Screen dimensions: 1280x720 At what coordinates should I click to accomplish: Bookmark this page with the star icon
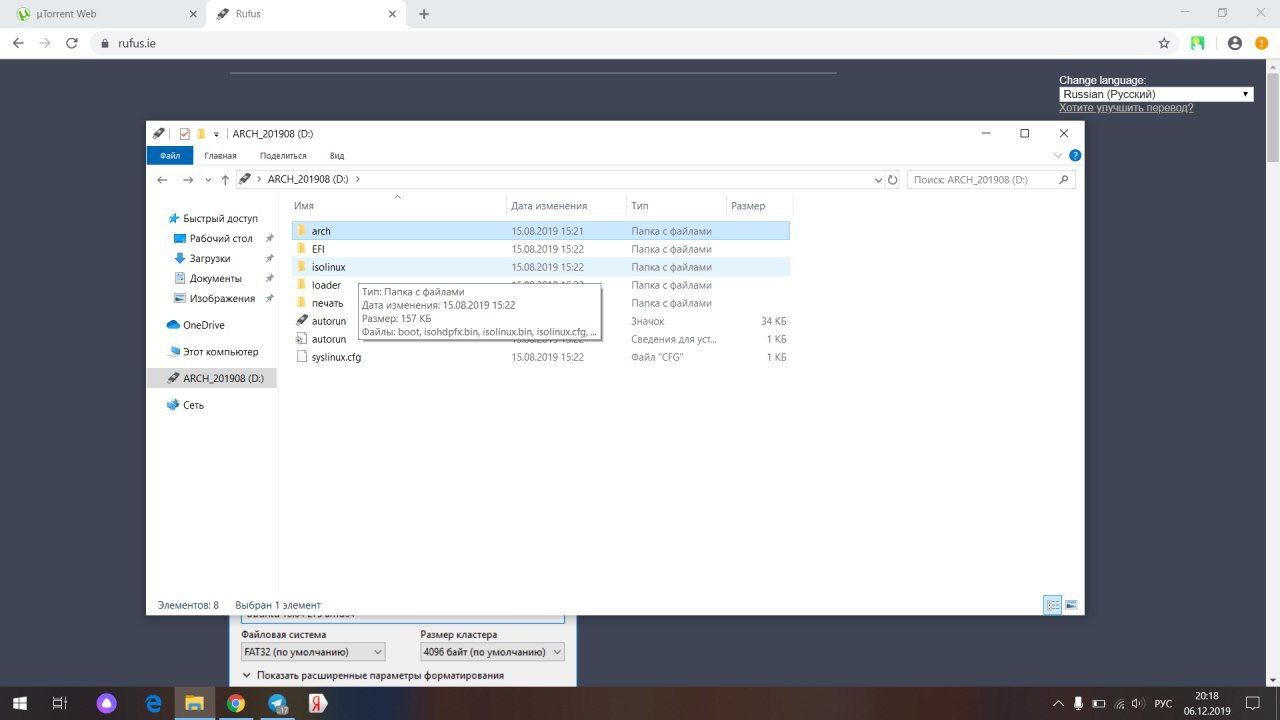coord(1164,43)
